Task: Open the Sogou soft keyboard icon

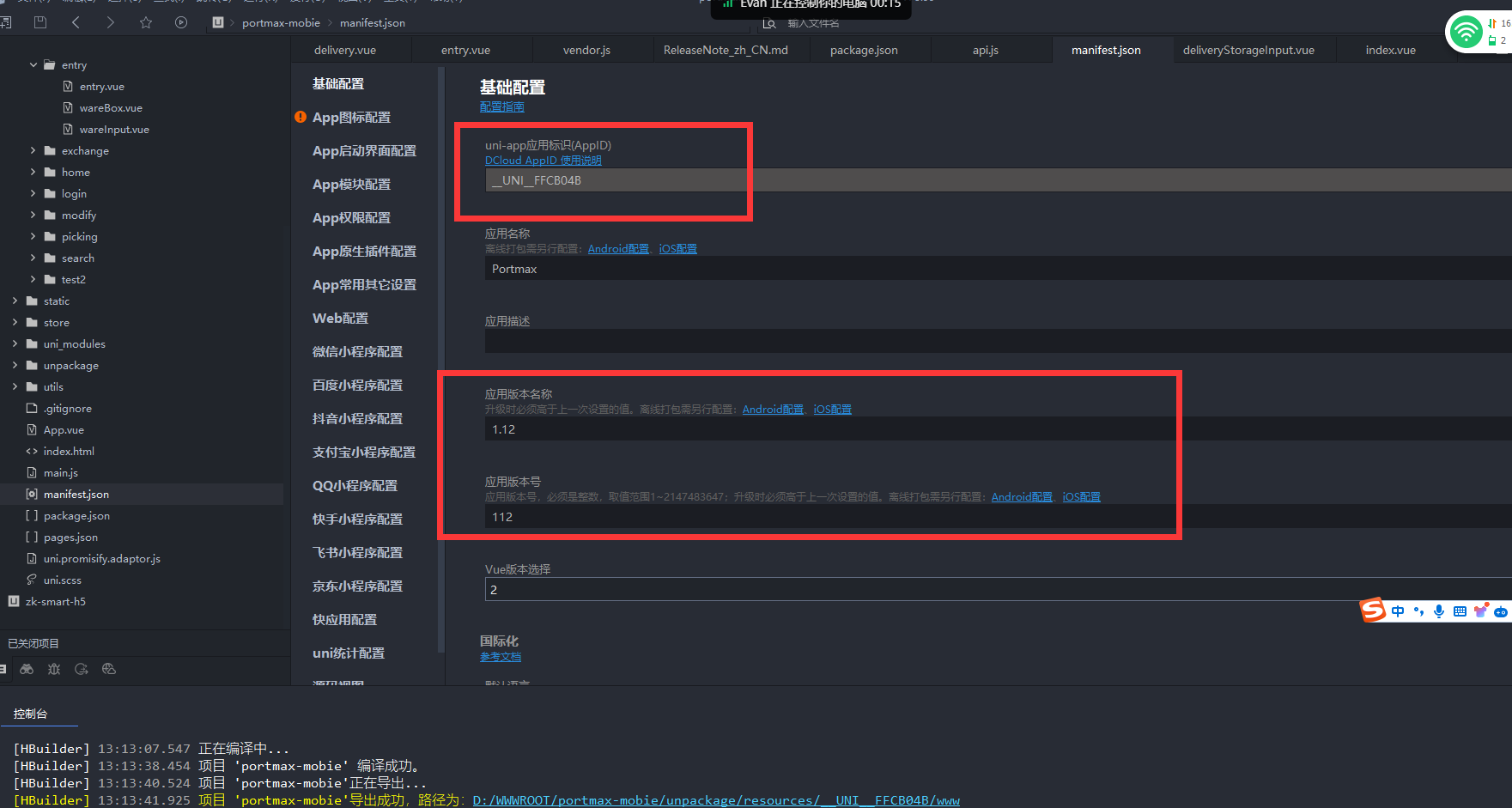Action: (x=1460, y=611)
